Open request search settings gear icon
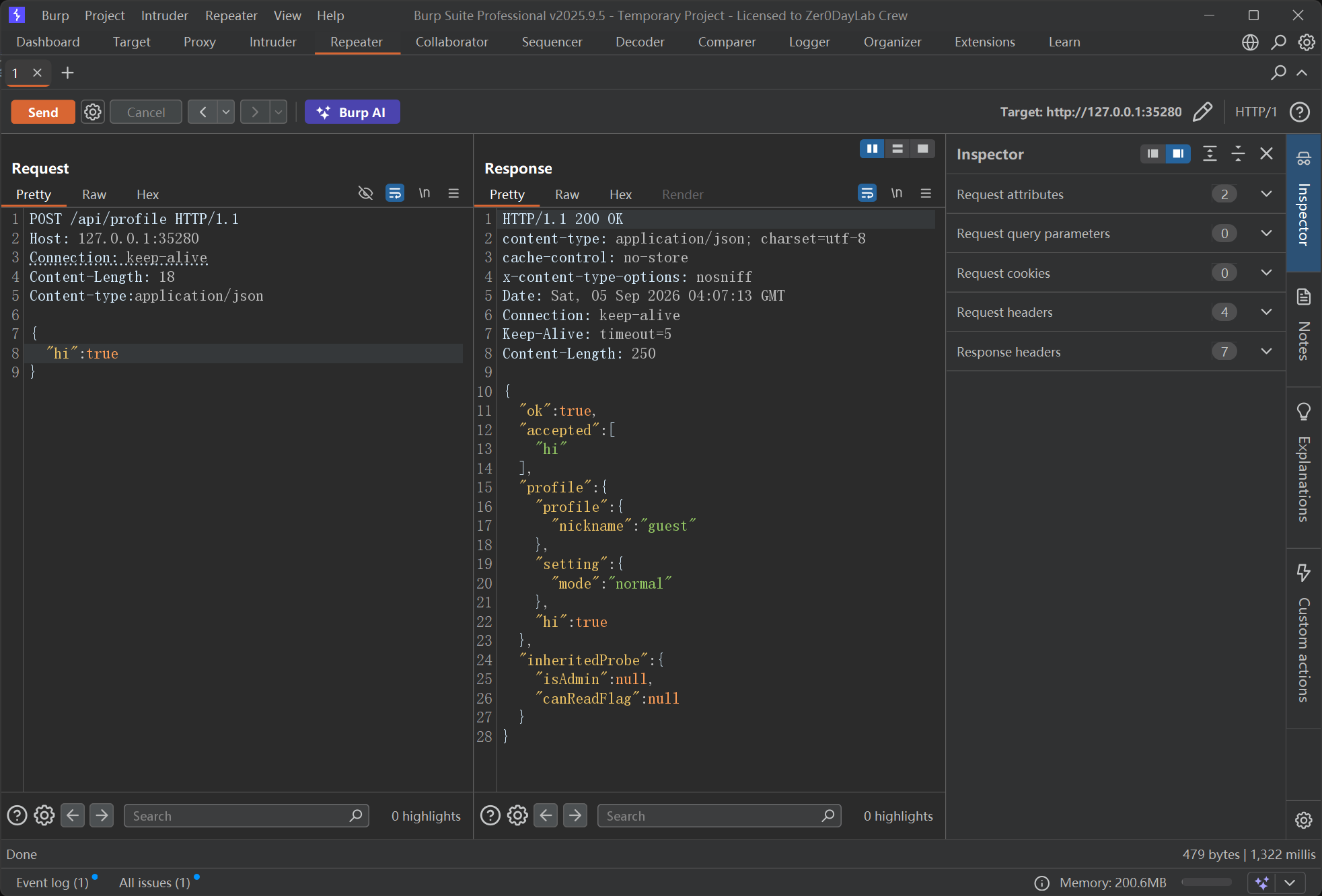Image resolution: width=1322 pixels, height=896 pixels. (44, 815)
